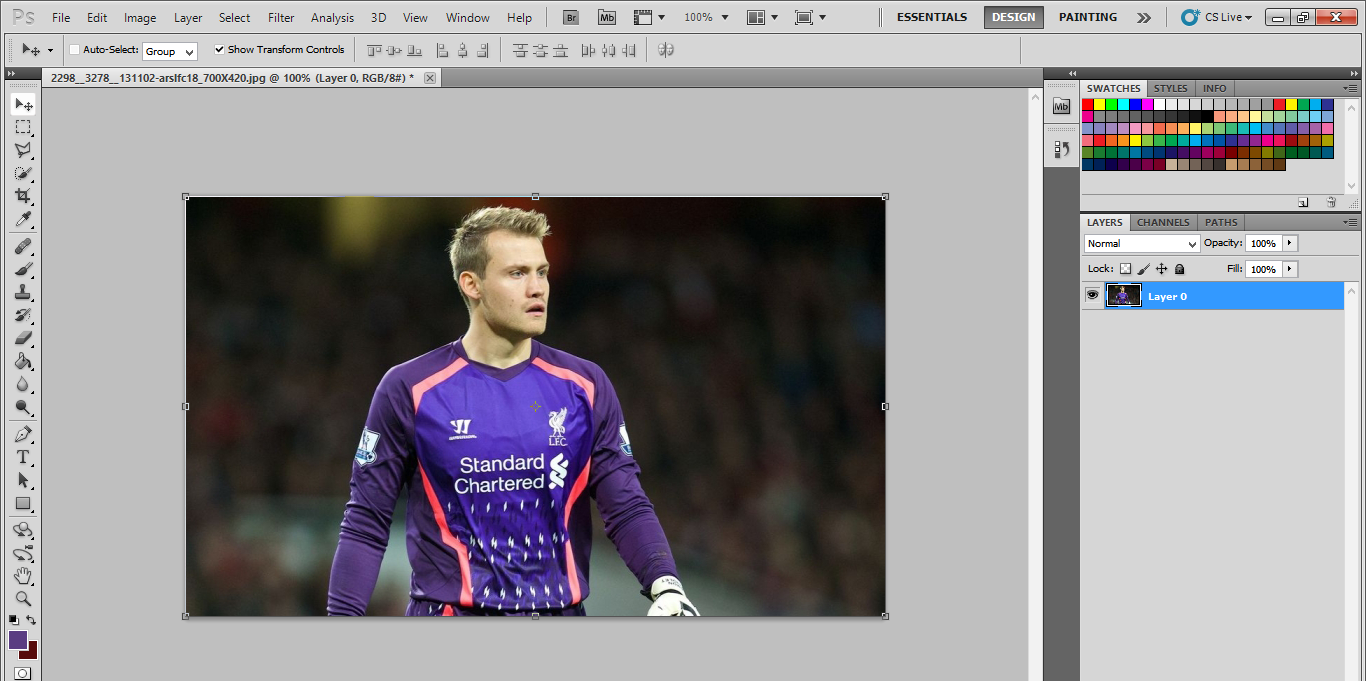Open the Opacity slider arrow
1366x681 pixels.
[1290, 243]
